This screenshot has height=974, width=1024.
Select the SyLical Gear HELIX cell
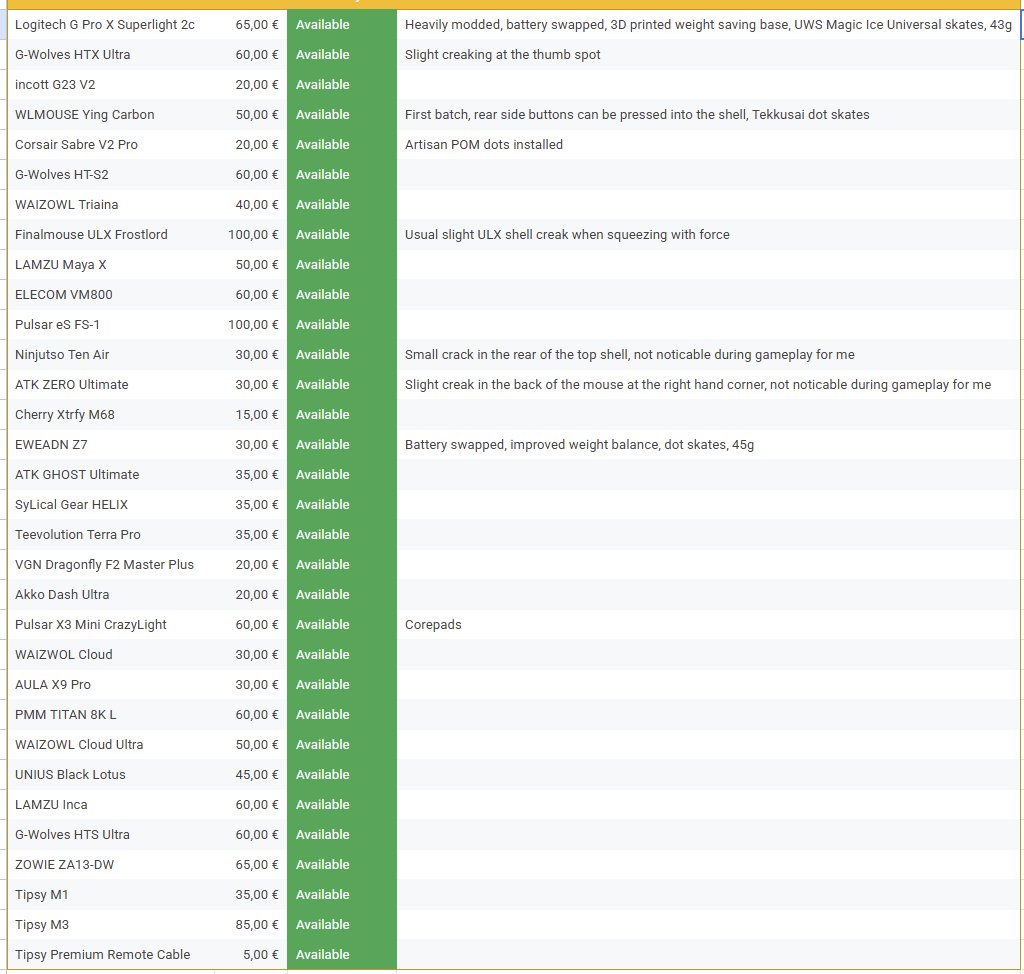[x=111, y=506]
